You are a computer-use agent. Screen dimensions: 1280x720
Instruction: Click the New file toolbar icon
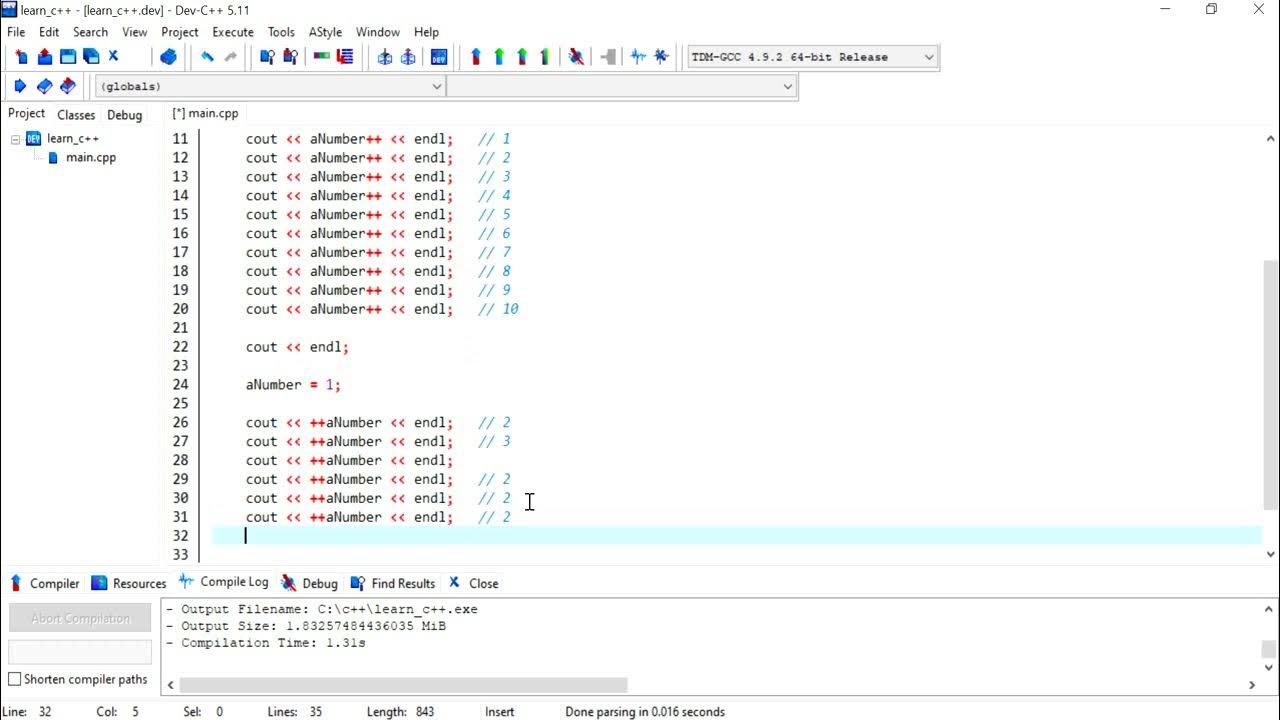(21, 57)
